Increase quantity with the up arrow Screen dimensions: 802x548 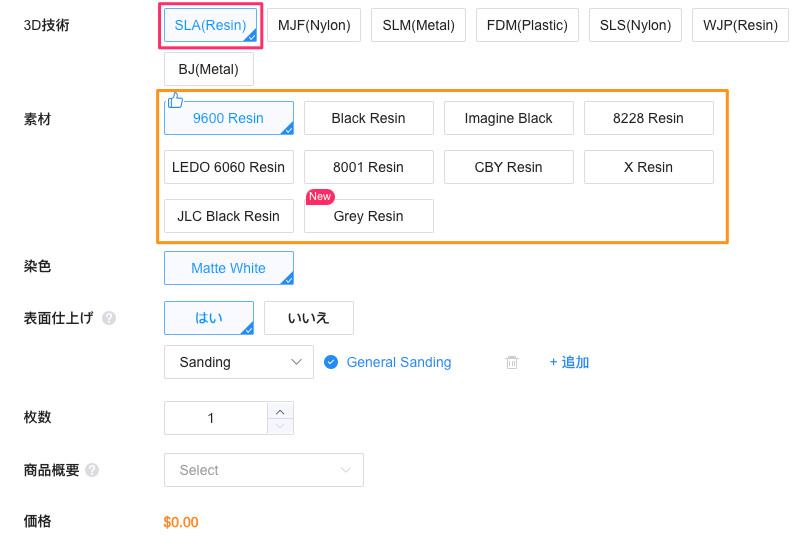click(280, 411)
